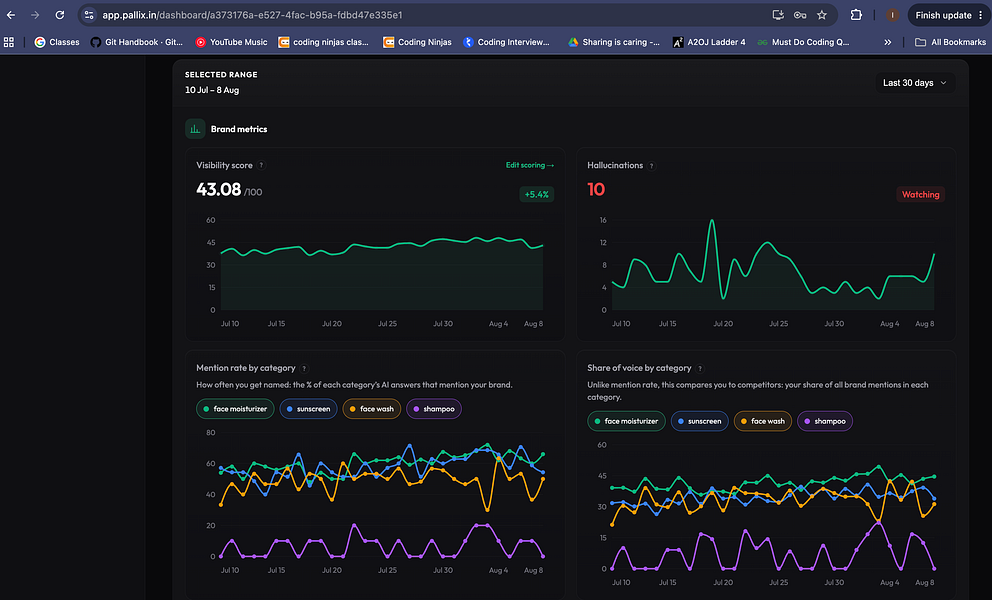Open site information icon in address bar
992x600 pixels.
[x=89, y=15]
